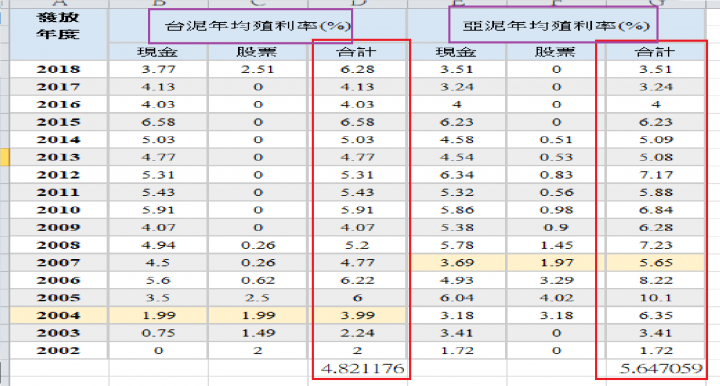Select 亞泥 total 8.22 for 2006

pyautogui.click(x=656, y=280)
